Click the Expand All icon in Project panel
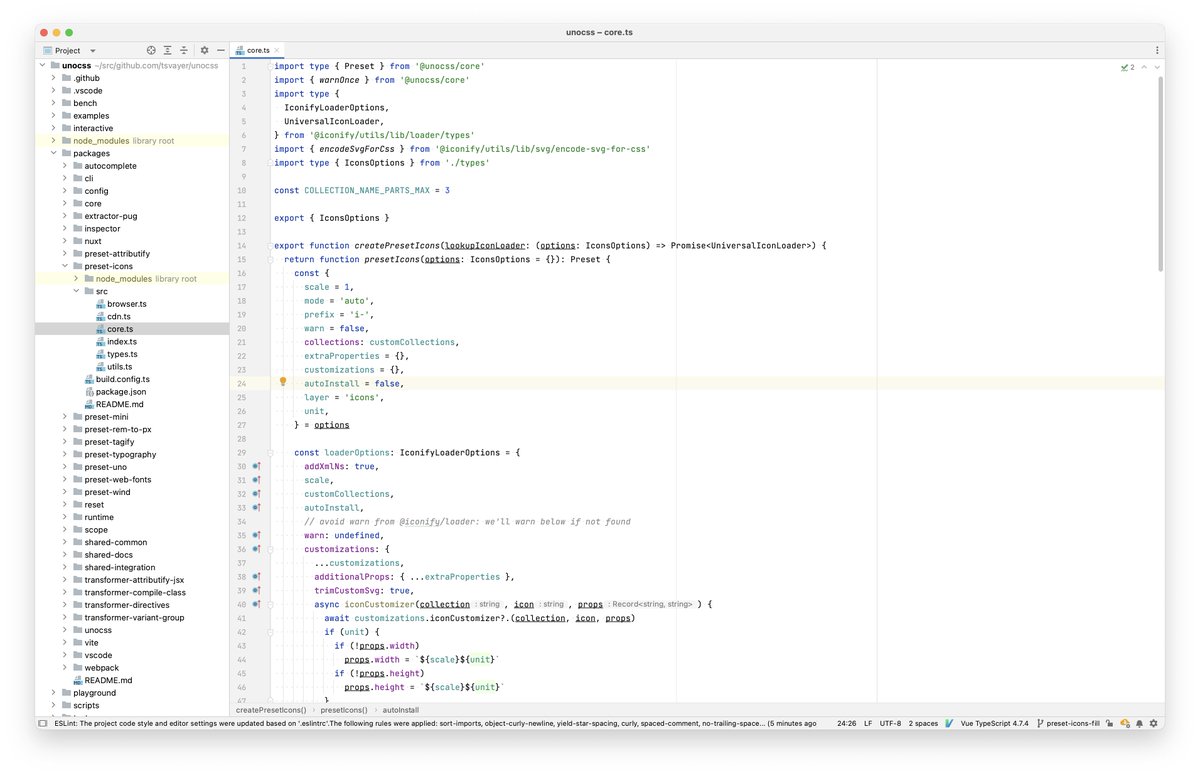This screenshot has width=1200, height=776. [168, 50]
